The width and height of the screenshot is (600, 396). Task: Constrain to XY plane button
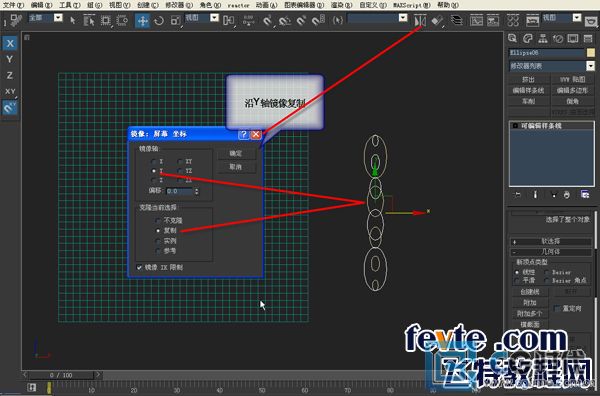click(x=10, y=91)
